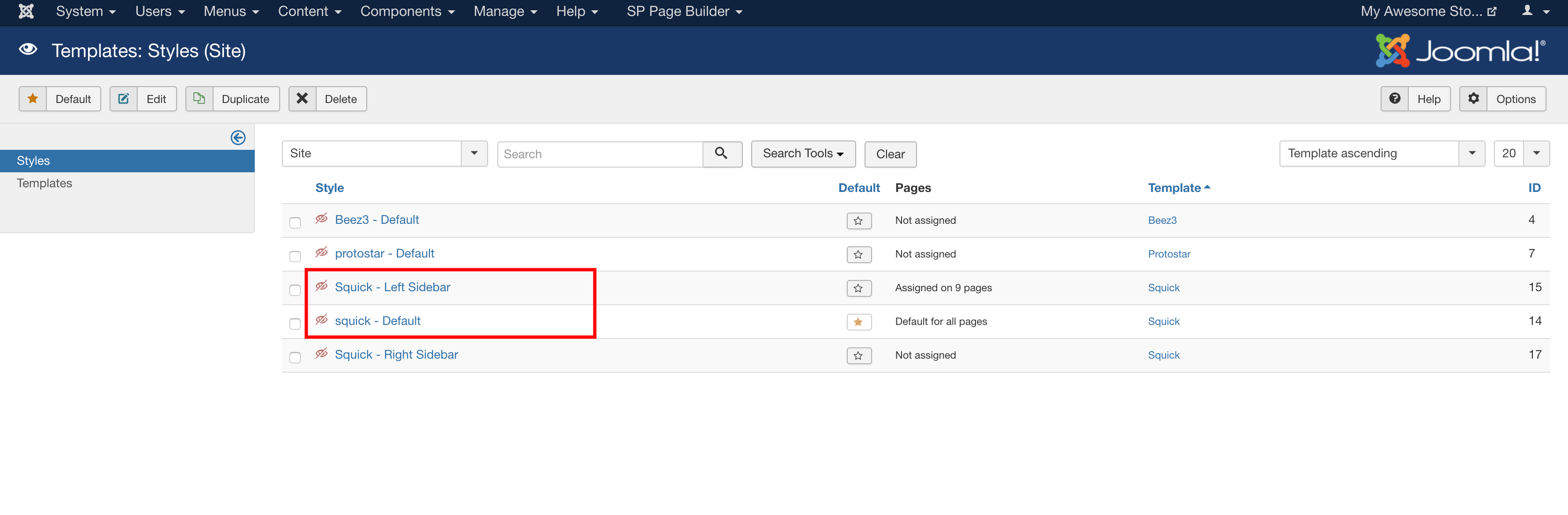Open the Template ascending sort dropdown
The height and width of the screenshot is (515, 1568).
[1382, 154]
